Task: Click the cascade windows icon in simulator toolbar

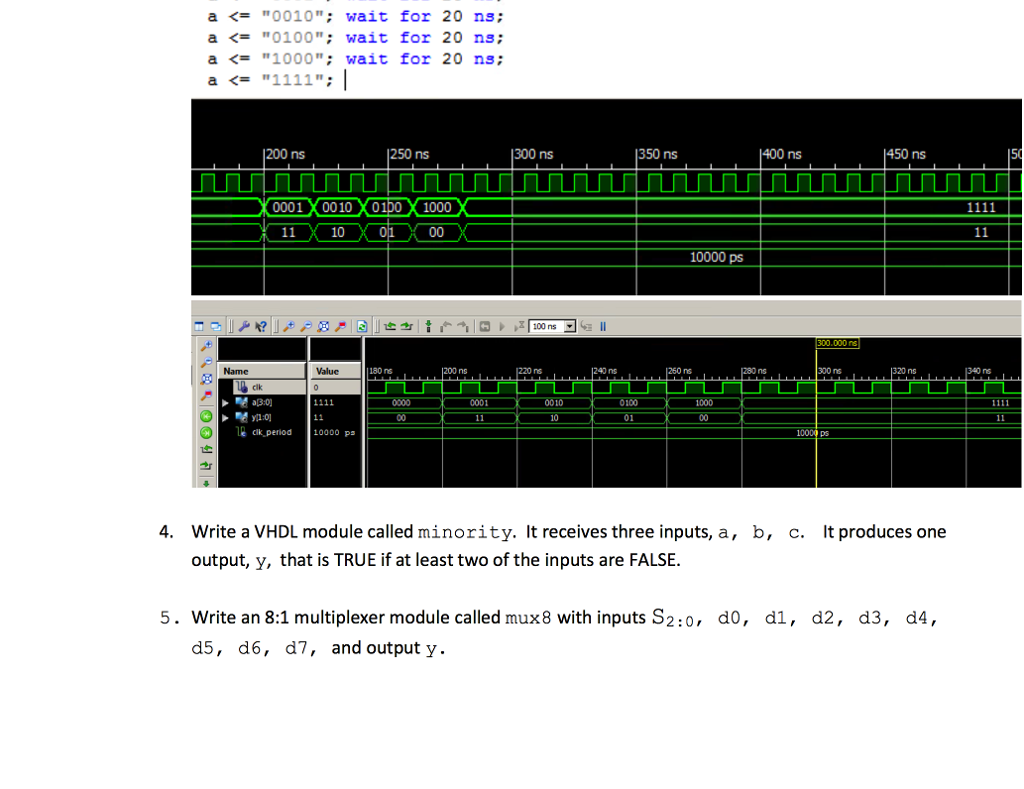Action: point(216,326)
